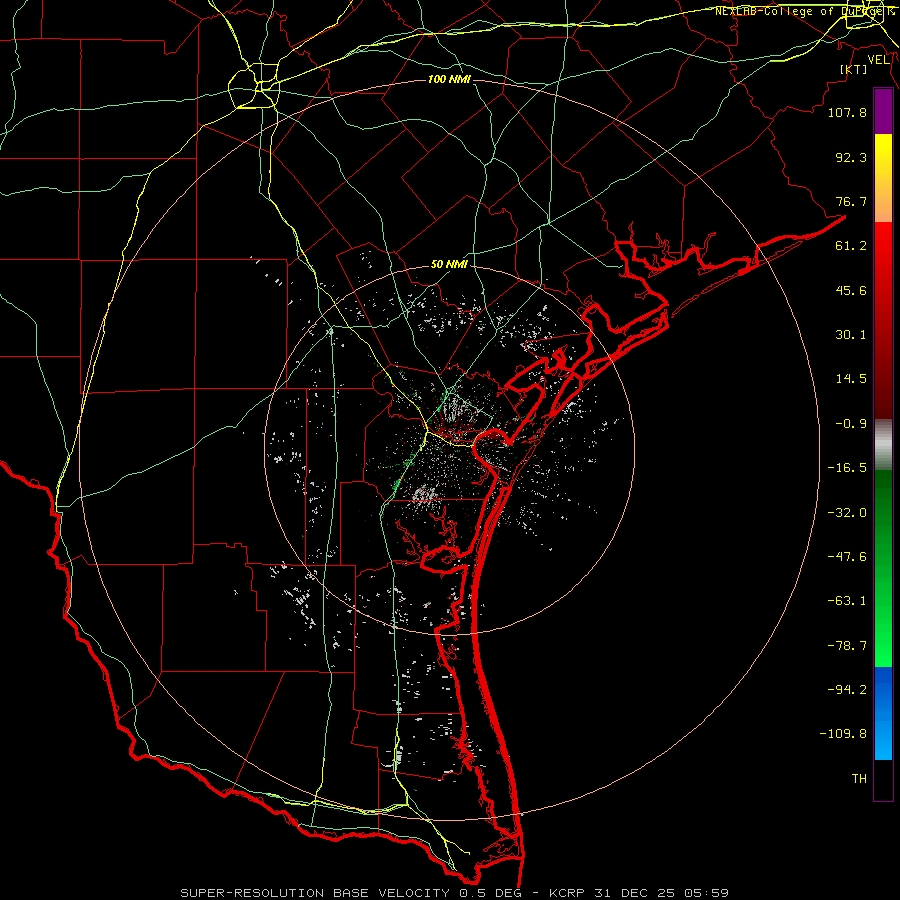Click the "100 NMI" range ring label
Screen dimensions: 900x900
click(449, 79)
